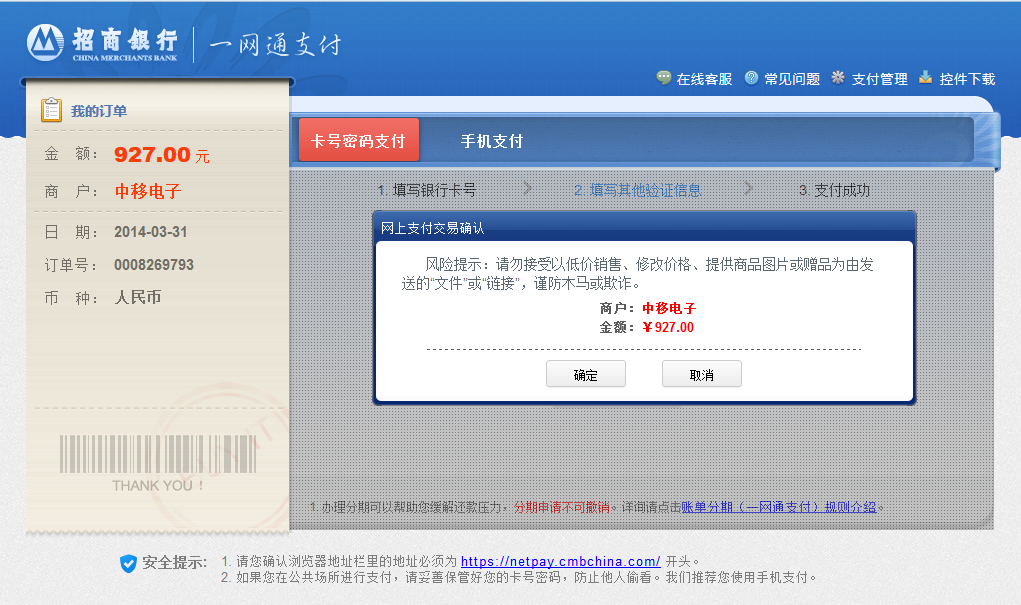Click the order amount 927.00 元
This screenshot has width=1021, height=605.
161,155
